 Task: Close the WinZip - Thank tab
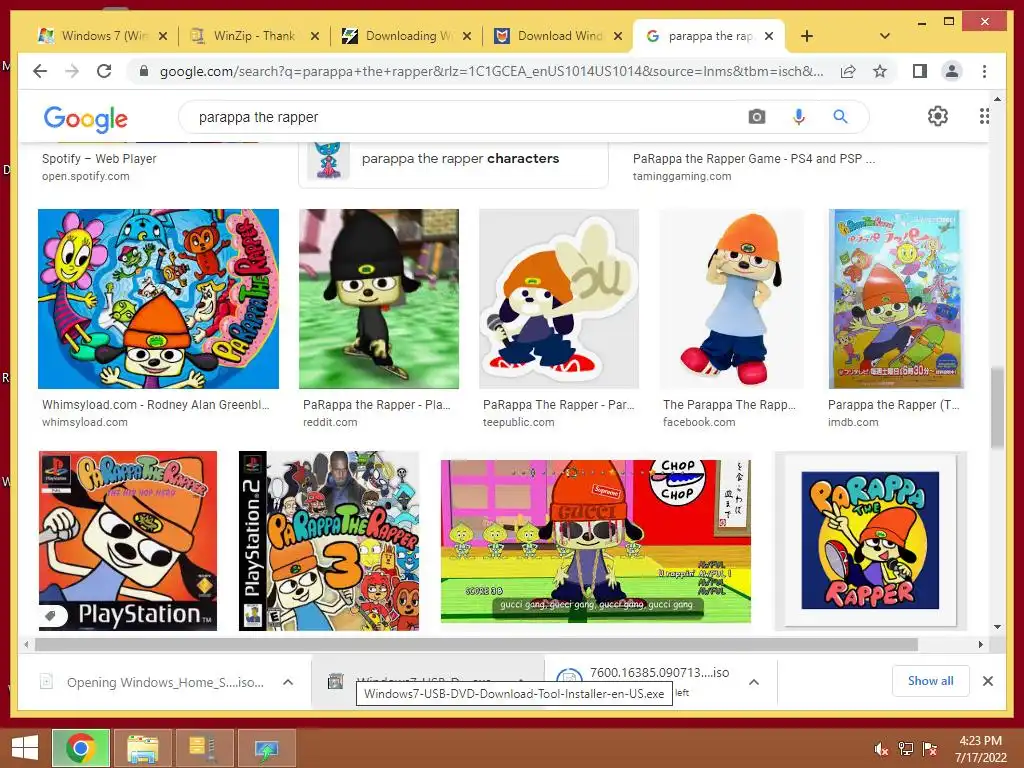[x=315, y=36]
